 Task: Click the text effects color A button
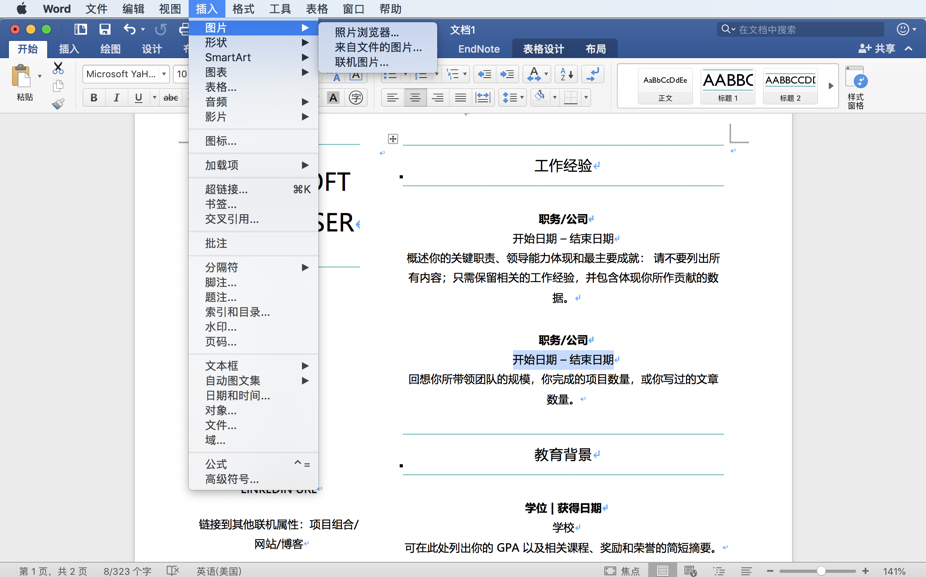533,74
